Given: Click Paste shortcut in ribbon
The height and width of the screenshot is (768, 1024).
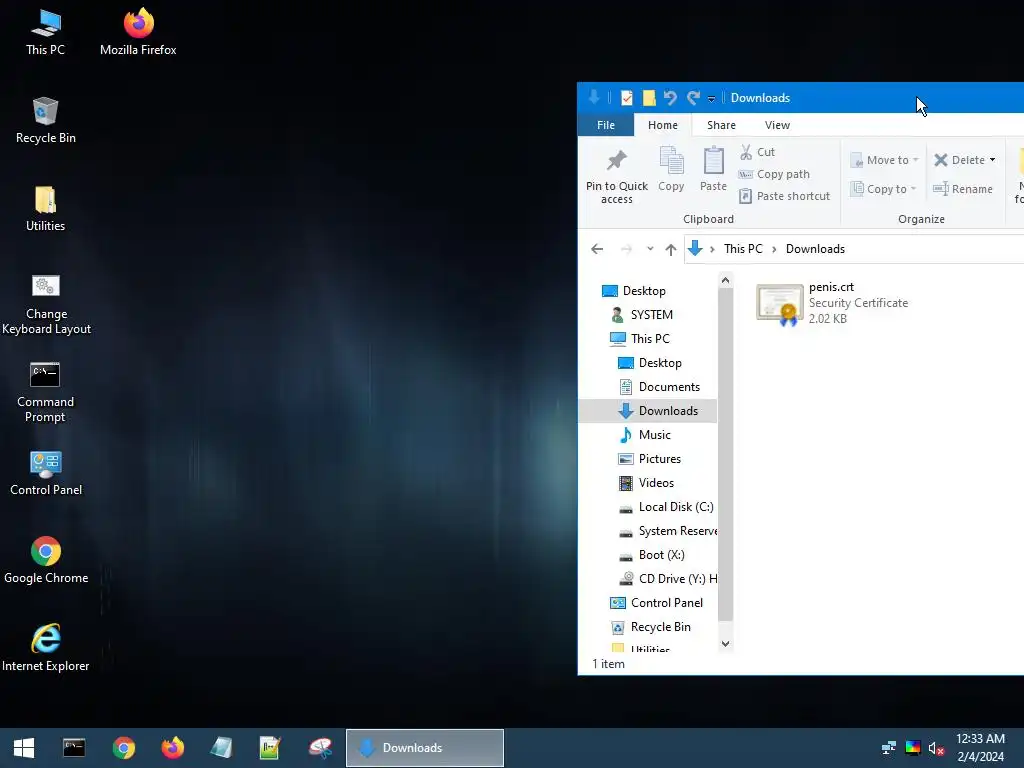Looking at the screenshot, I should click(784, 196).
